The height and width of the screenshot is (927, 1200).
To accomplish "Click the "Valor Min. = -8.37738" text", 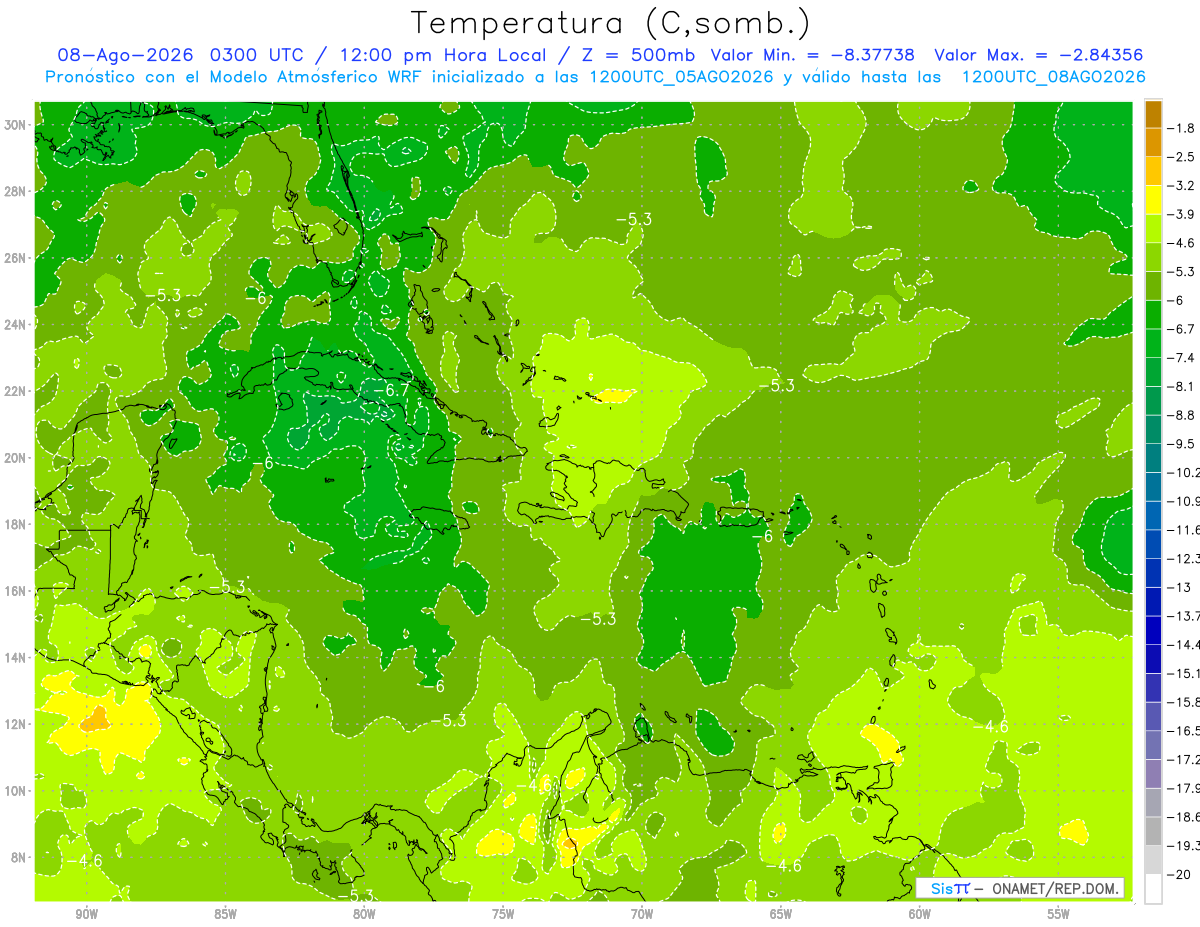I will tap(813, 55).
